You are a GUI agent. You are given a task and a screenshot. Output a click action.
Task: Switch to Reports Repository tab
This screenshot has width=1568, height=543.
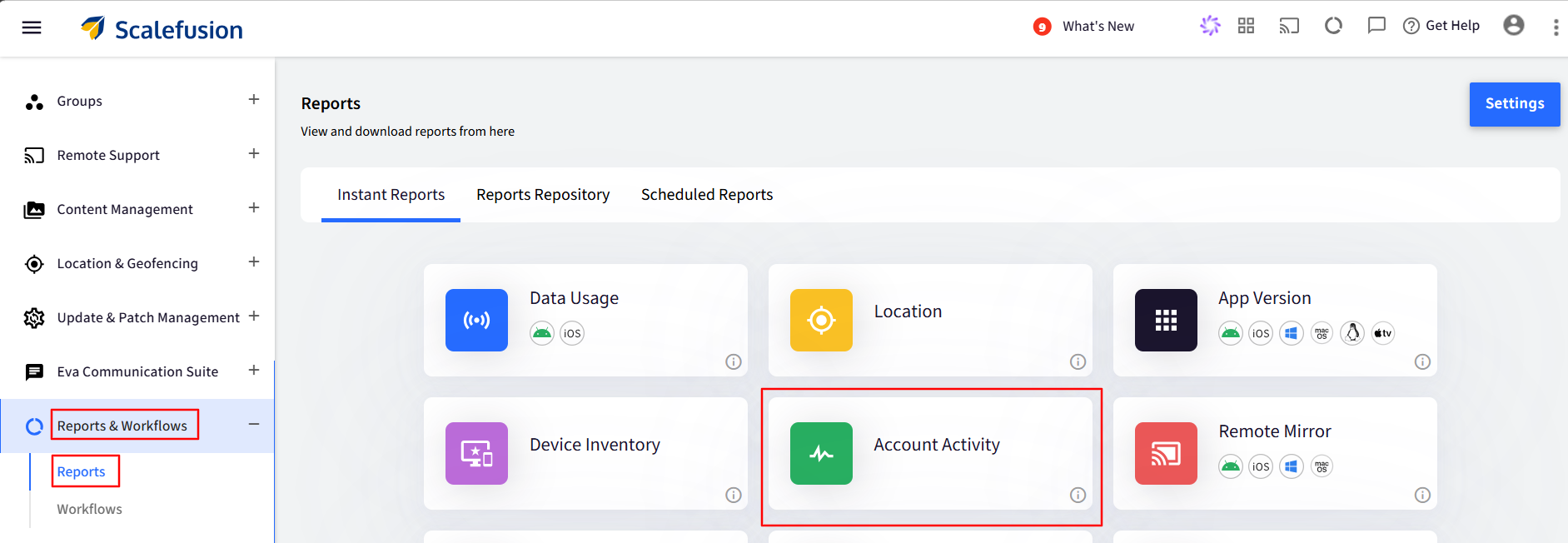[x=543, y=195]
